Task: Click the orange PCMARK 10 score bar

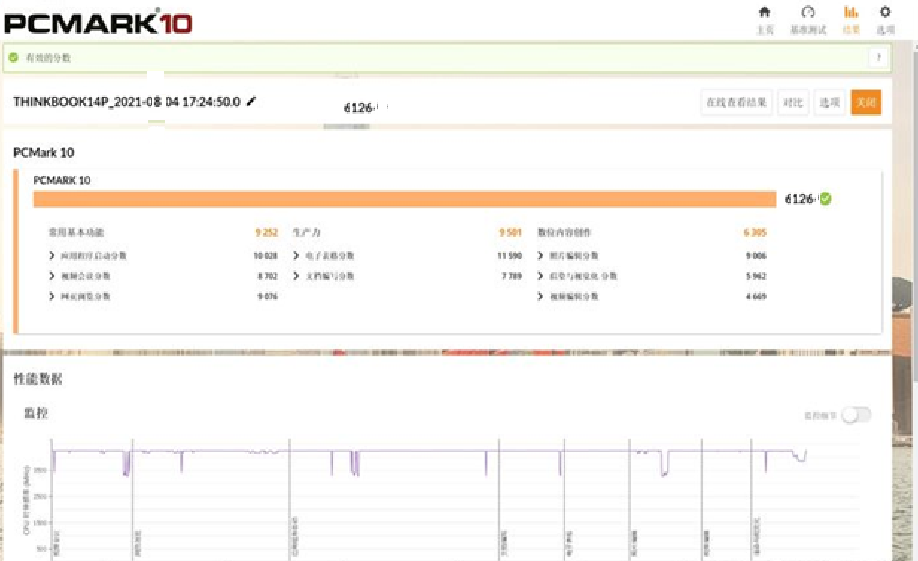Action: point(405,199)
